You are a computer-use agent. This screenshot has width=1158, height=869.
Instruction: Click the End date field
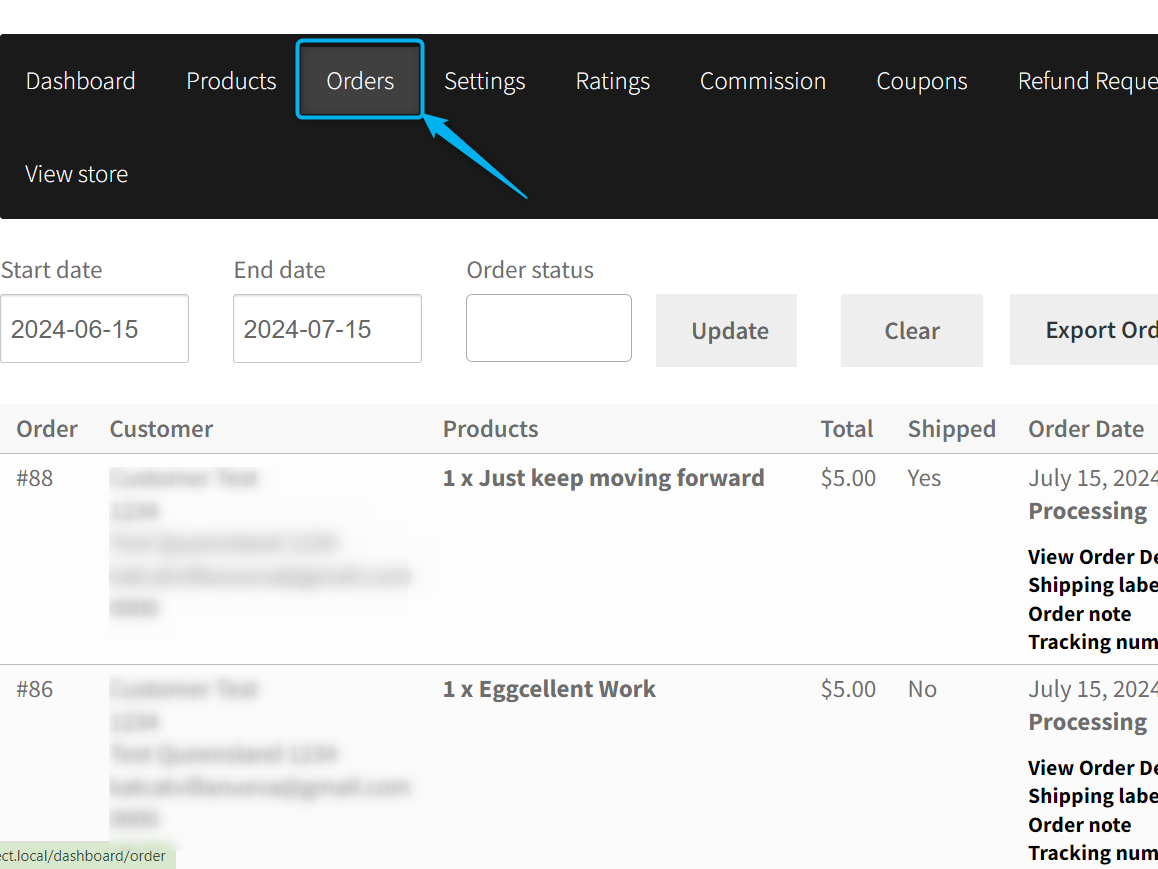[327, 329]
